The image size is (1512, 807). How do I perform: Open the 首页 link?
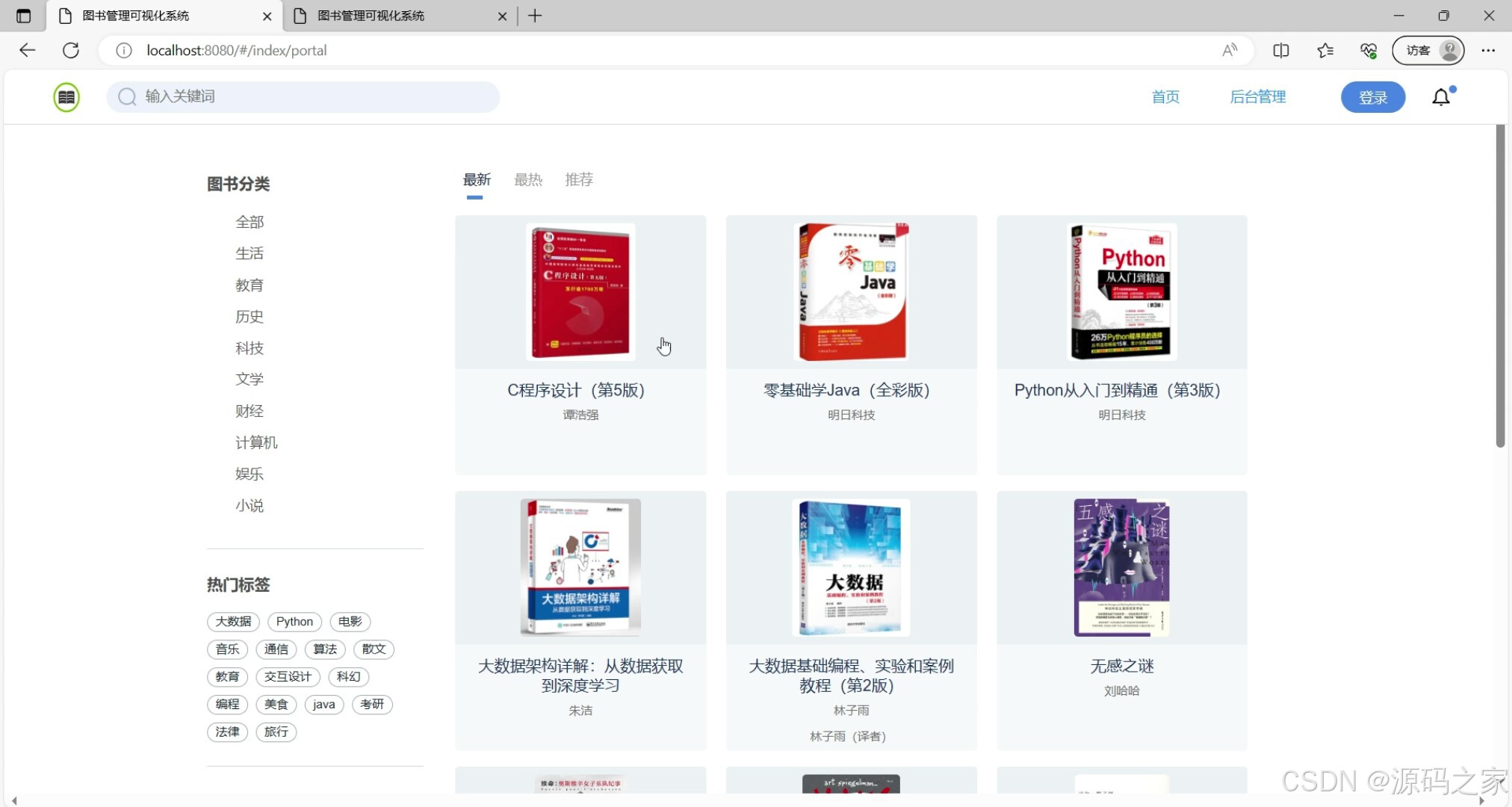[1165, 96]
